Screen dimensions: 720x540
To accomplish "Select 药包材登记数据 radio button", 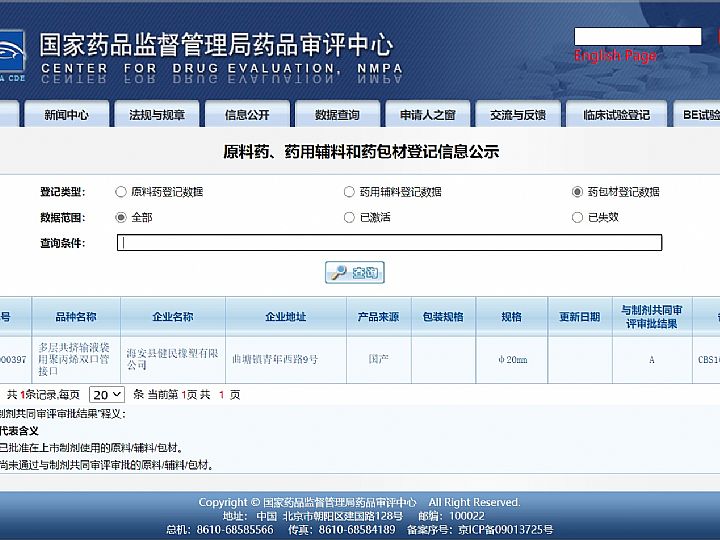I will [577, 192].
